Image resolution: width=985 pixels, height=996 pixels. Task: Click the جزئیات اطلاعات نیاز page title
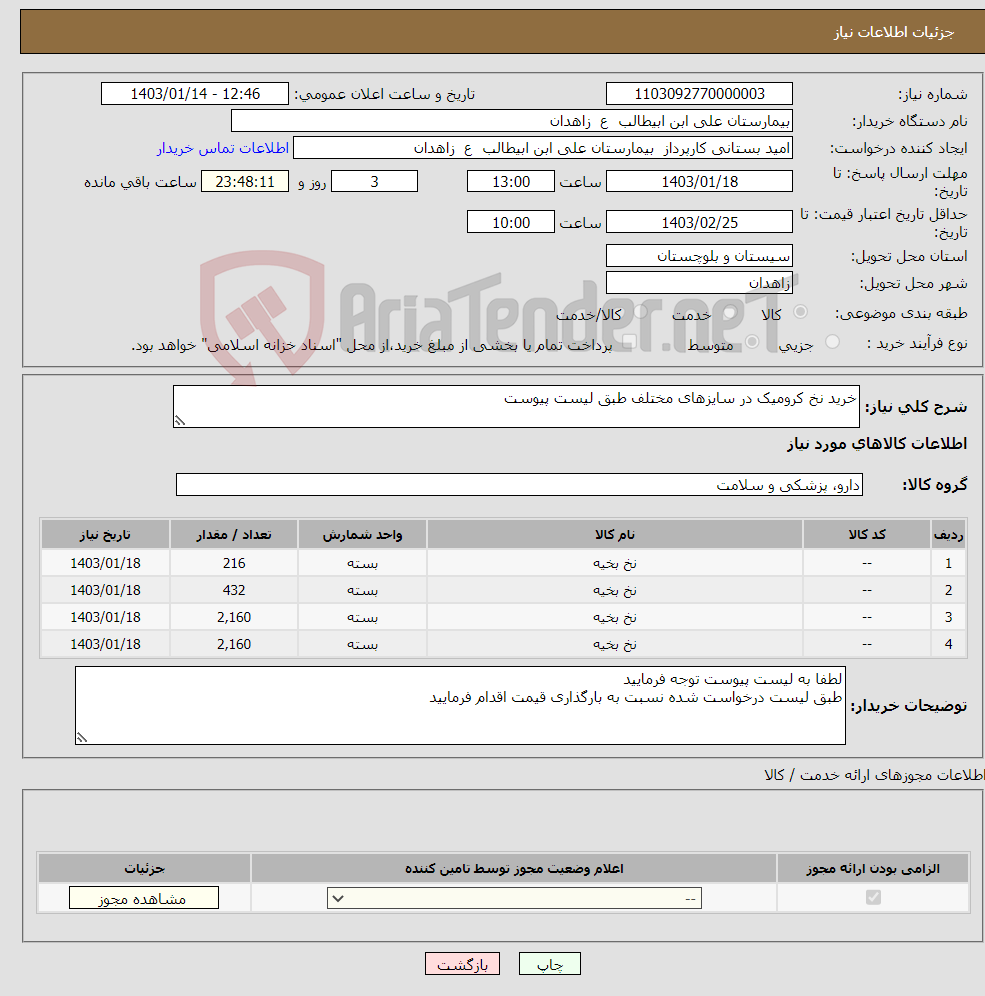(894, 32)
